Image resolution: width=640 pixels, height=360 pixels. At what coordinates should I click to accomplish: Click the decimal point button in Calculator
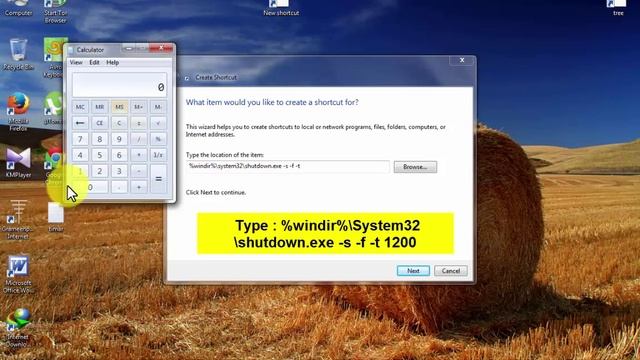[119, 187]
